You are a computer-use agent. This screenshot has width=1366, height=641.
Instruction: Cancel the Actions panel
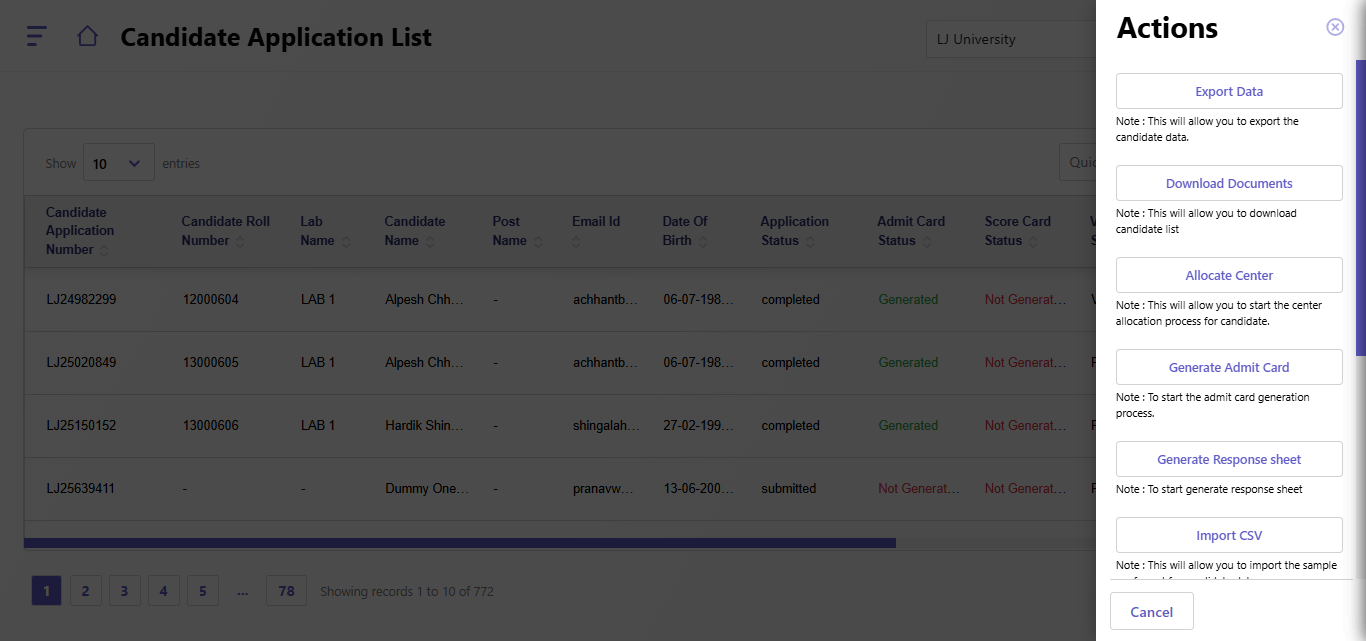pos(1151,612)
